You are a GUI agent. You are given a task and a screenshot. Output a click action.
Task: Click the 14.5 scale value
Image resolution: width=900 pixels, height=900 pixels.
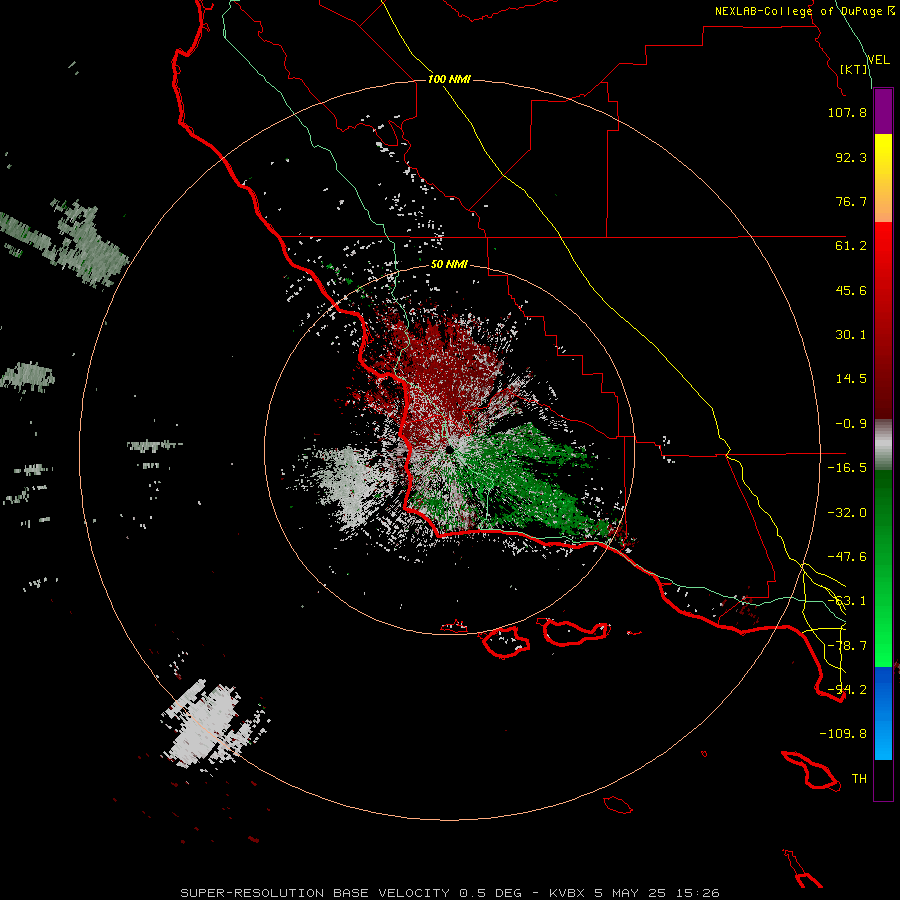[x=851, y=379]
